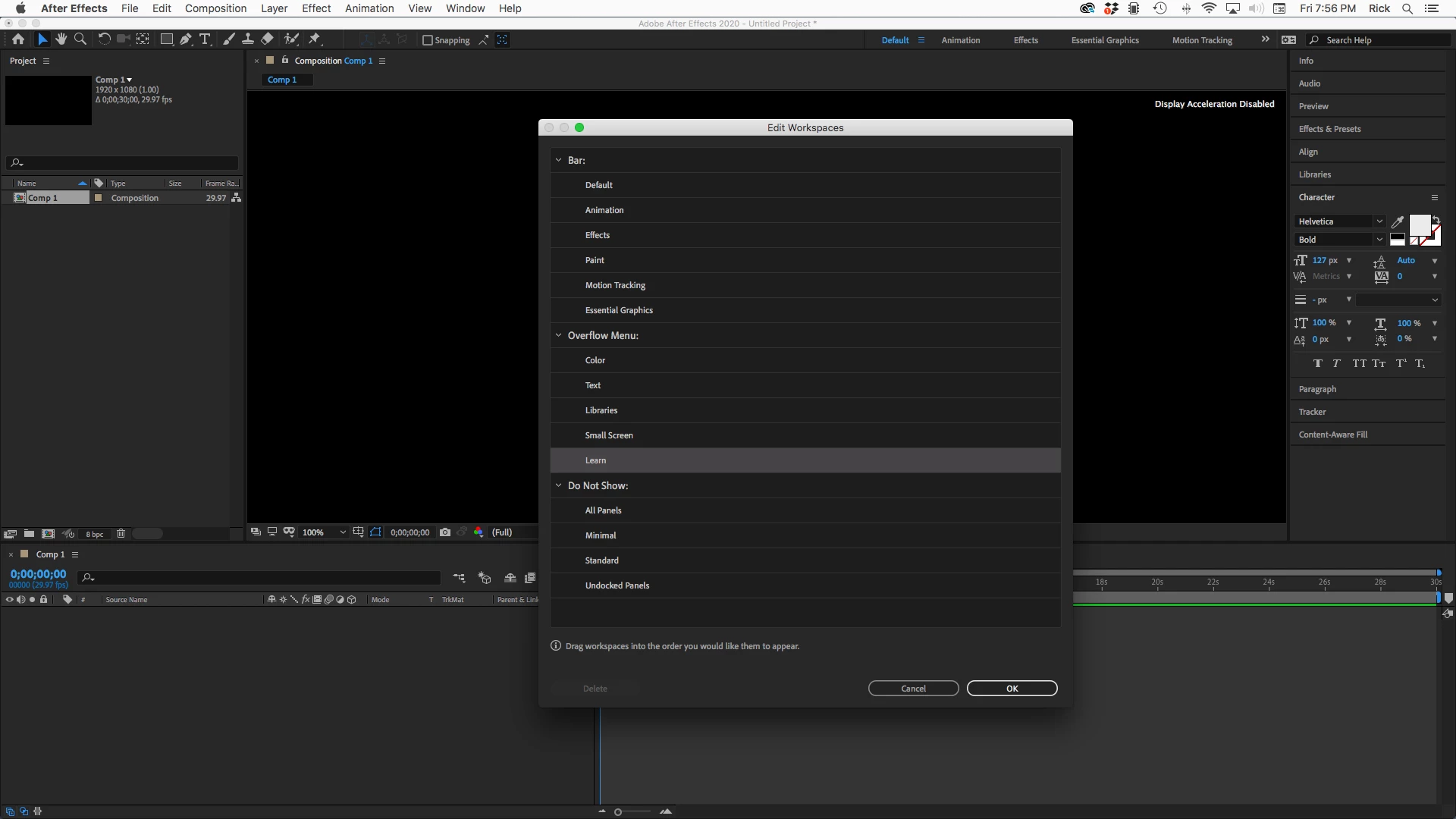Image resolution: width=1456 pixels, height=819 pixels.
Task: Toggle Faux Bold text style
Action: click(1317, 364)
